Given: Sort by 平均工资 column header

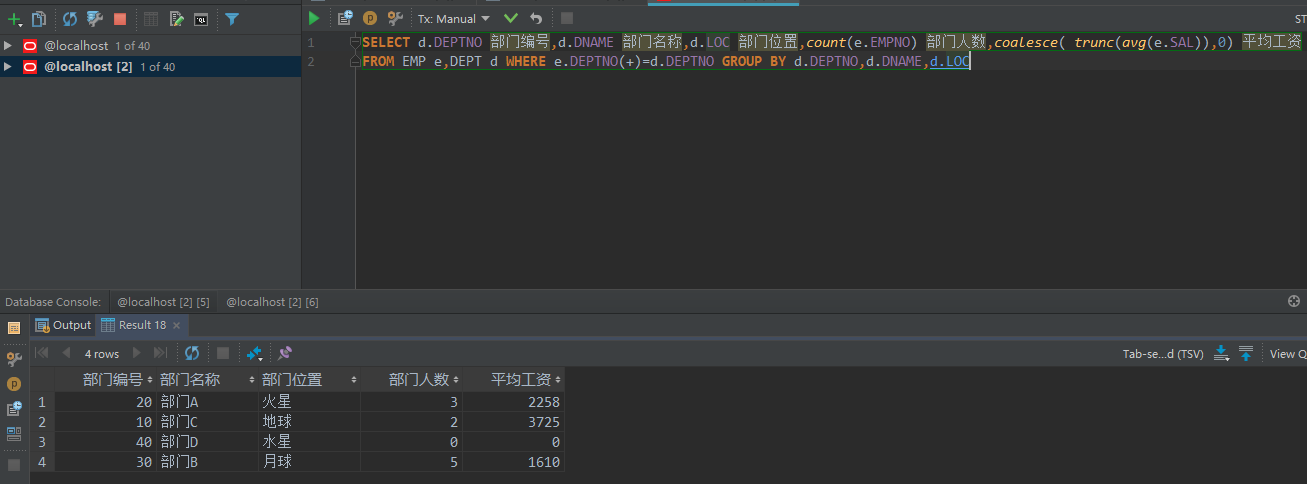Looking at the screenshot, I should tap(514, 380).
